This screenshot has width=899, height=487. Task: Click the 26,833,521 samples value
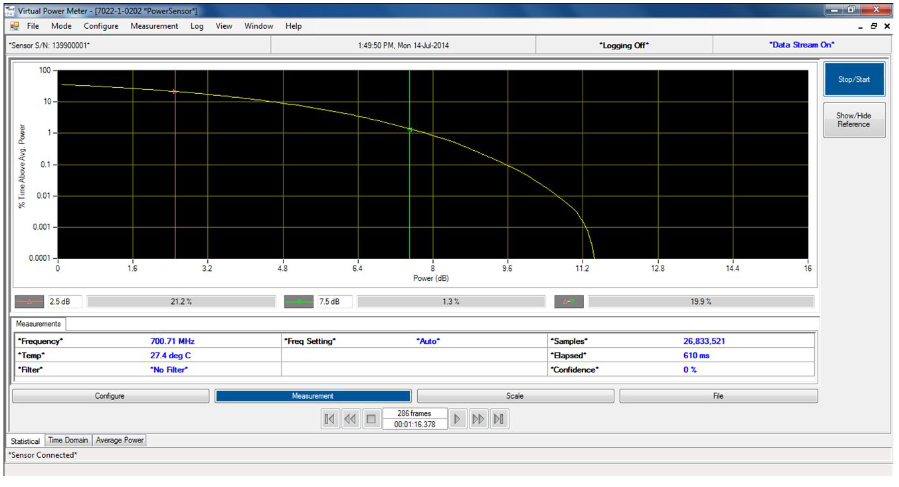point(704,341)
